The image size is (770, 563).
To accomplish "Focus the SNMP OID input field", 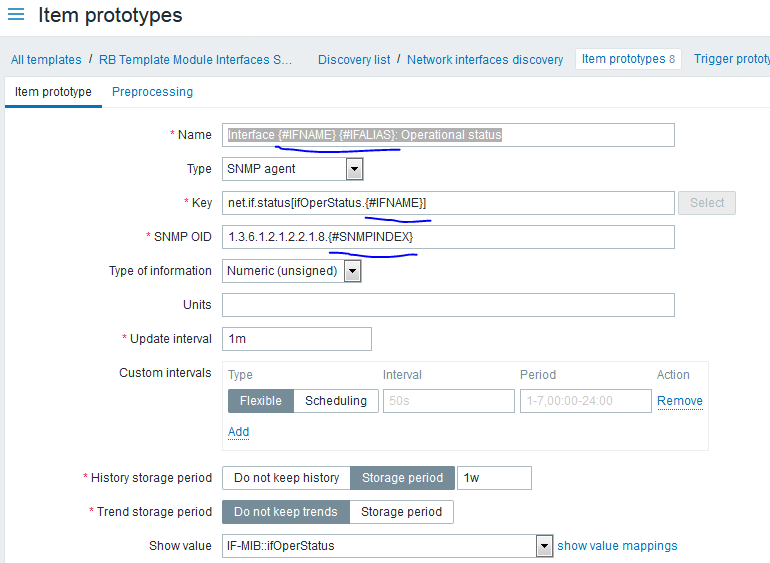I will tap(448, 237).
